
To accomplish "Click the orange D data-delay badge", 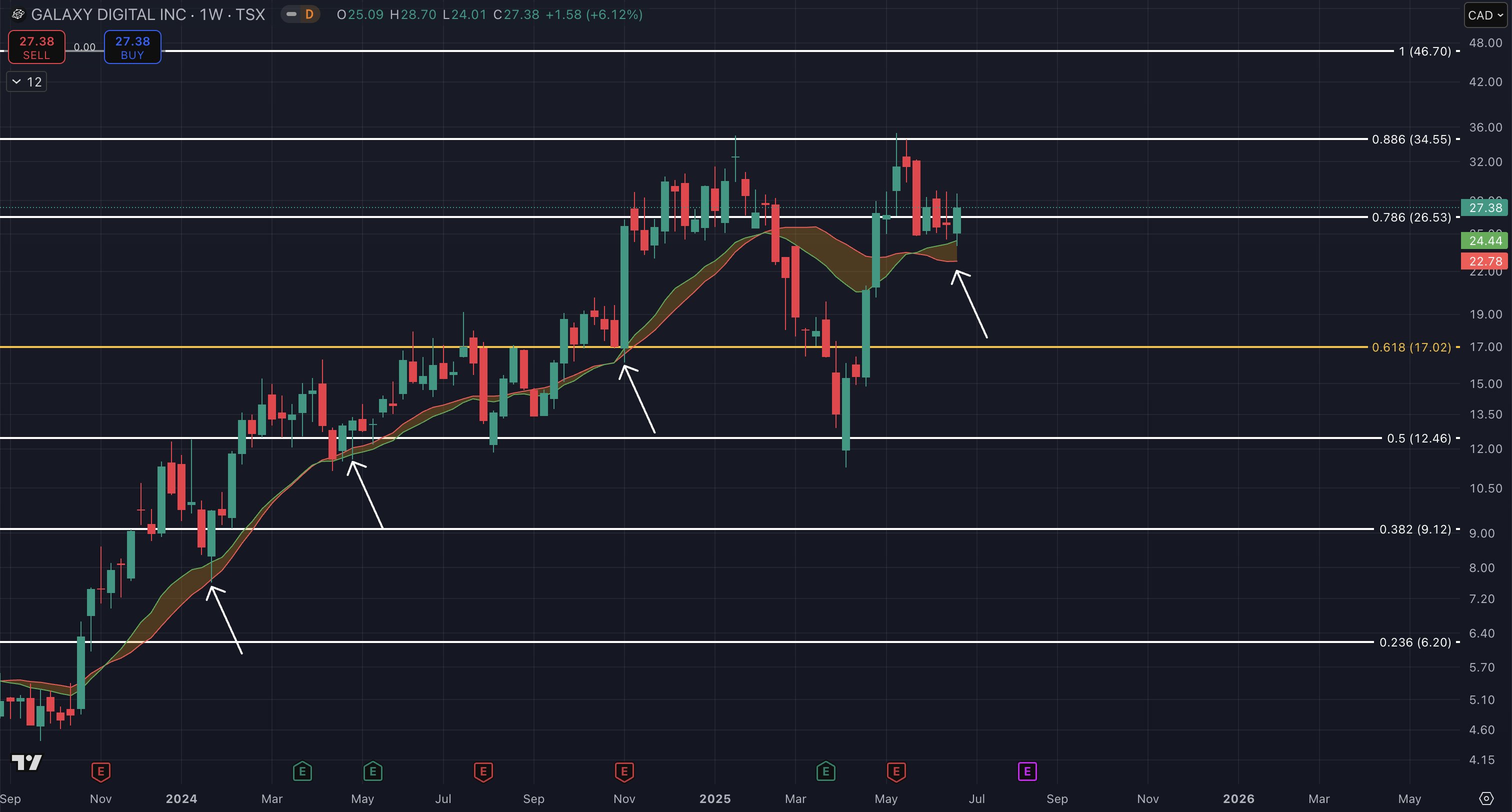I will (x=309, y=14).
